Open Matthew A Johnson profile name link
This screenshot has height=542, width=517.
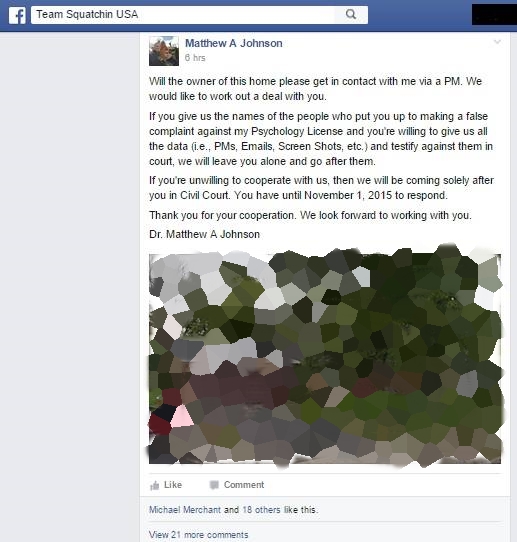pos(234,43)
